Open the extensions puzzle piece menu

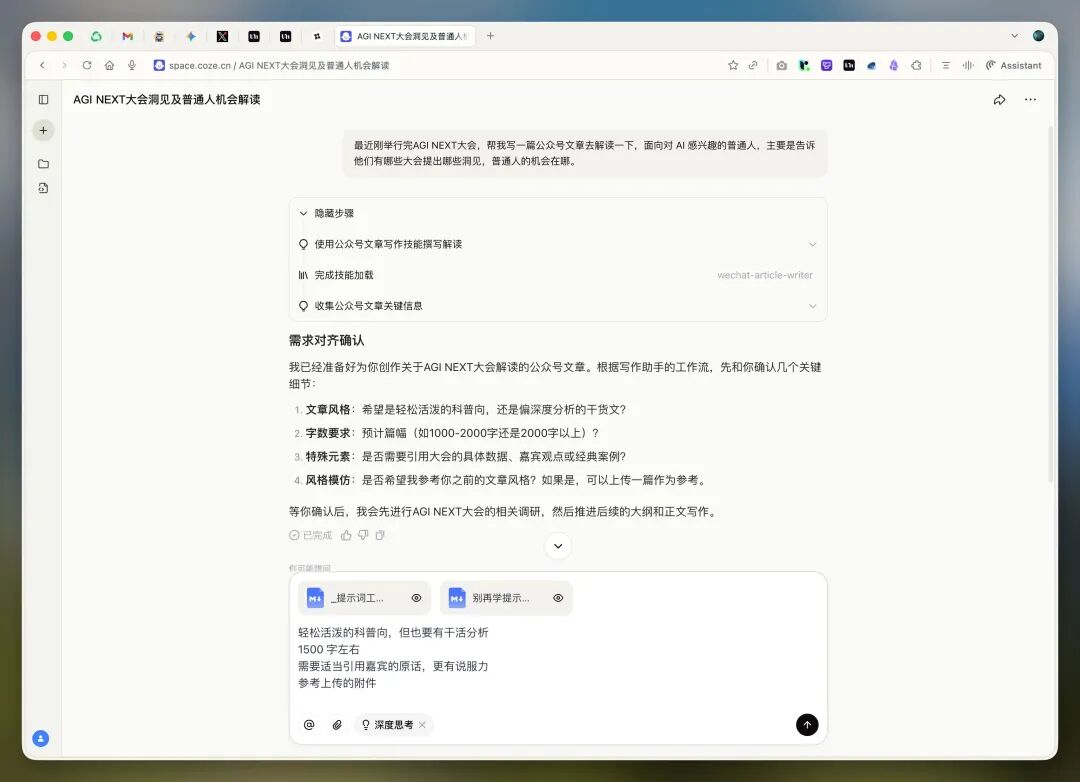[916, 65]
